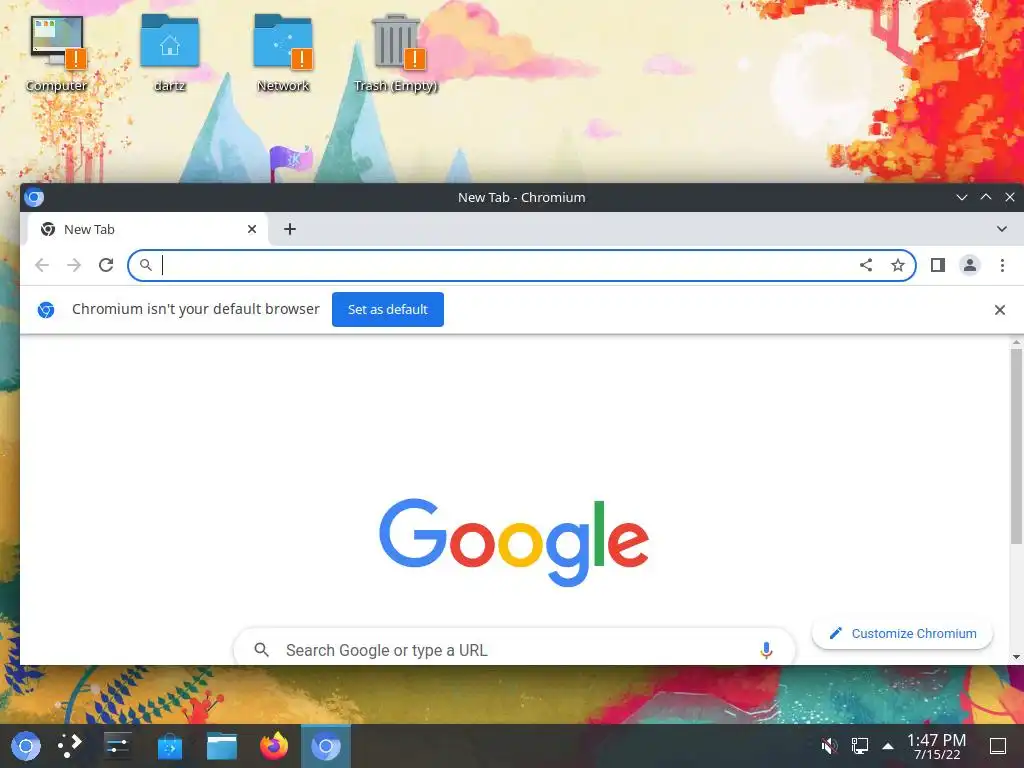Open Dolphin file manager in taskbar
This screenshot has height=768, width=1024.
222,746
